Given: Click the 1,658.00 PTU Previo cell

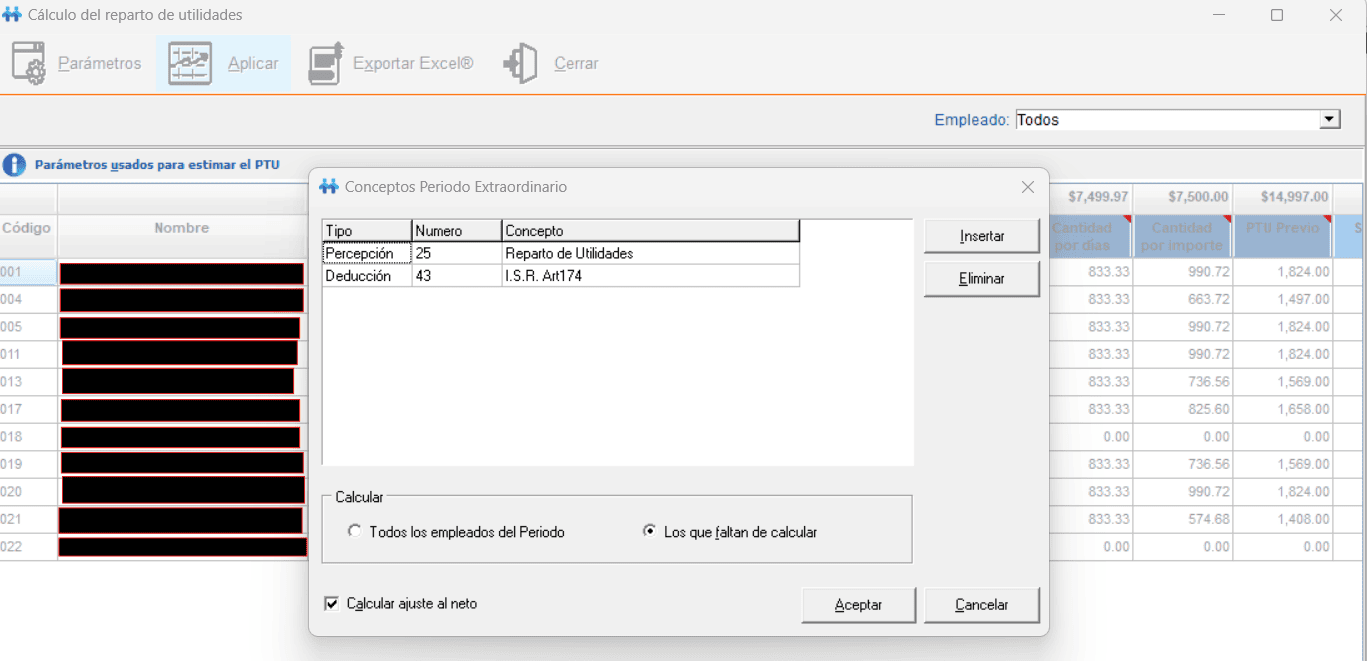Looking at the screenshot, I should [1283, 409].
